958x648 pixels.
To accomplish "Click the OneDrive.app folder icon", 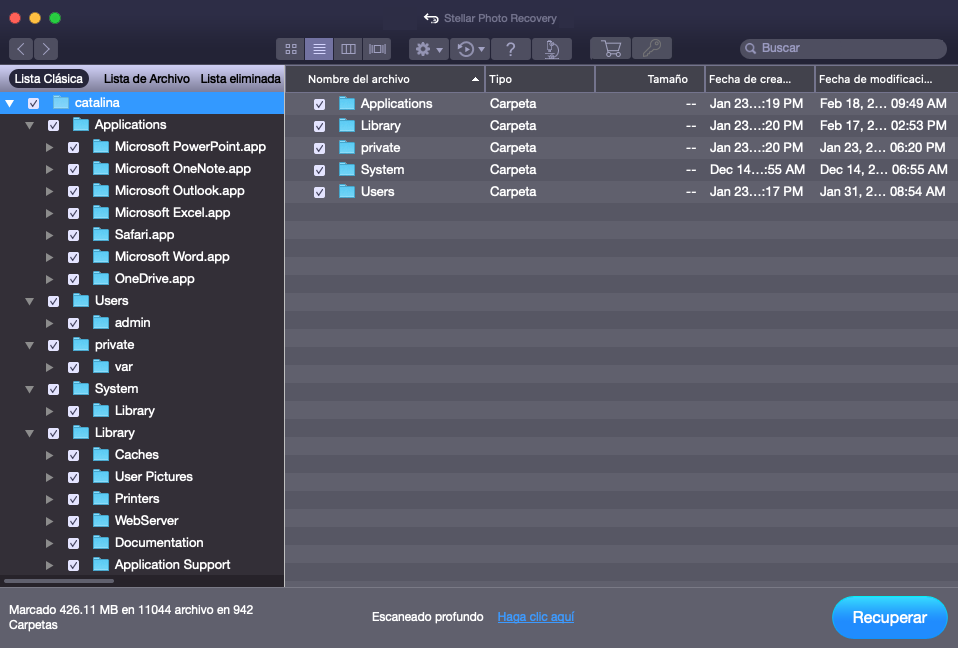I will [101, 278].
